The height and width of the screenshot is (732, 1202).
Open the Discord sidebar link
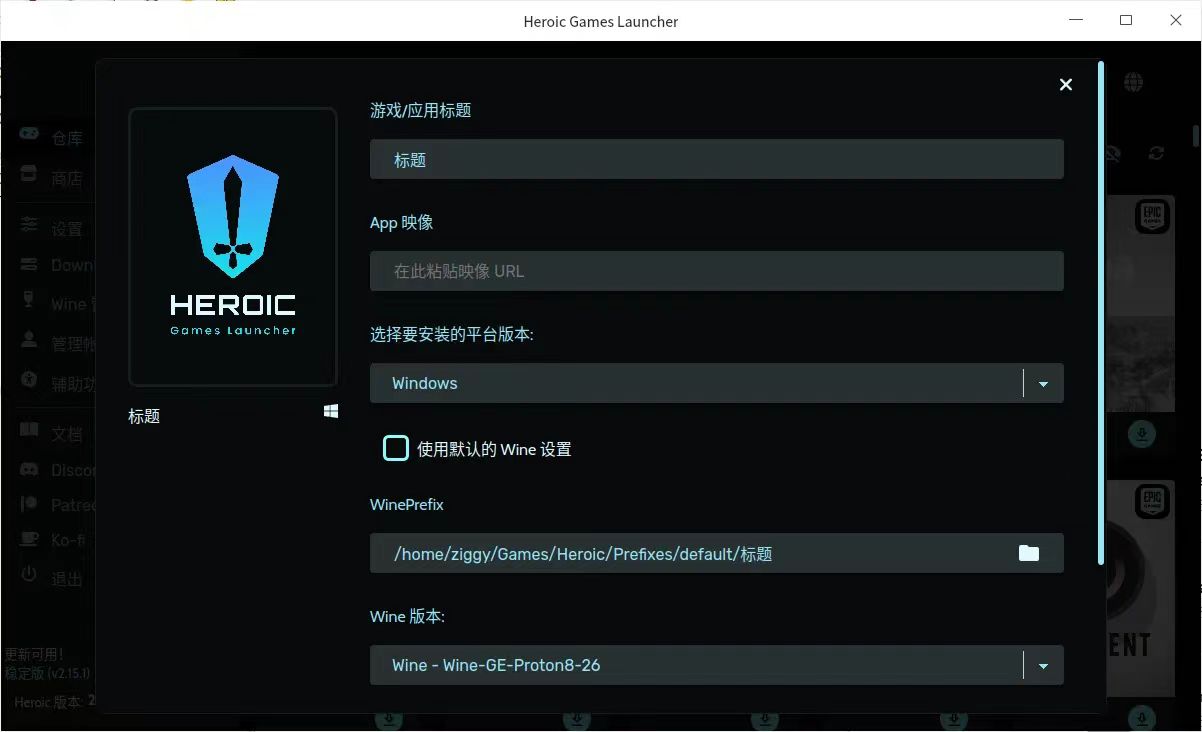(57, 470)
